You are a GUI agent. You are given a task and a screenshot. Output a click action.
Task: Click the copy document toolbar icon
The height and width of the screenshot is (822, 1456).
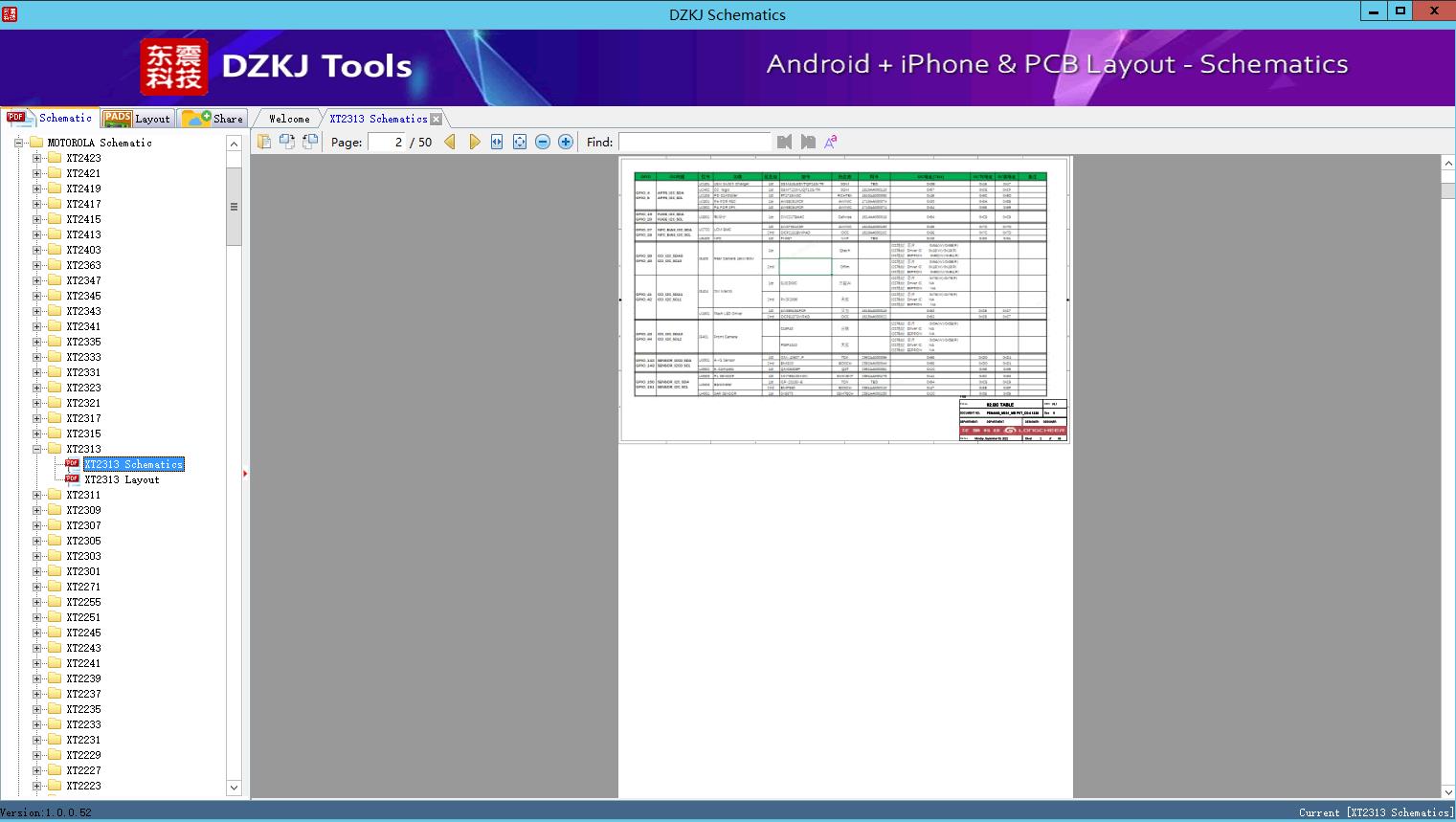click(263, 142)
